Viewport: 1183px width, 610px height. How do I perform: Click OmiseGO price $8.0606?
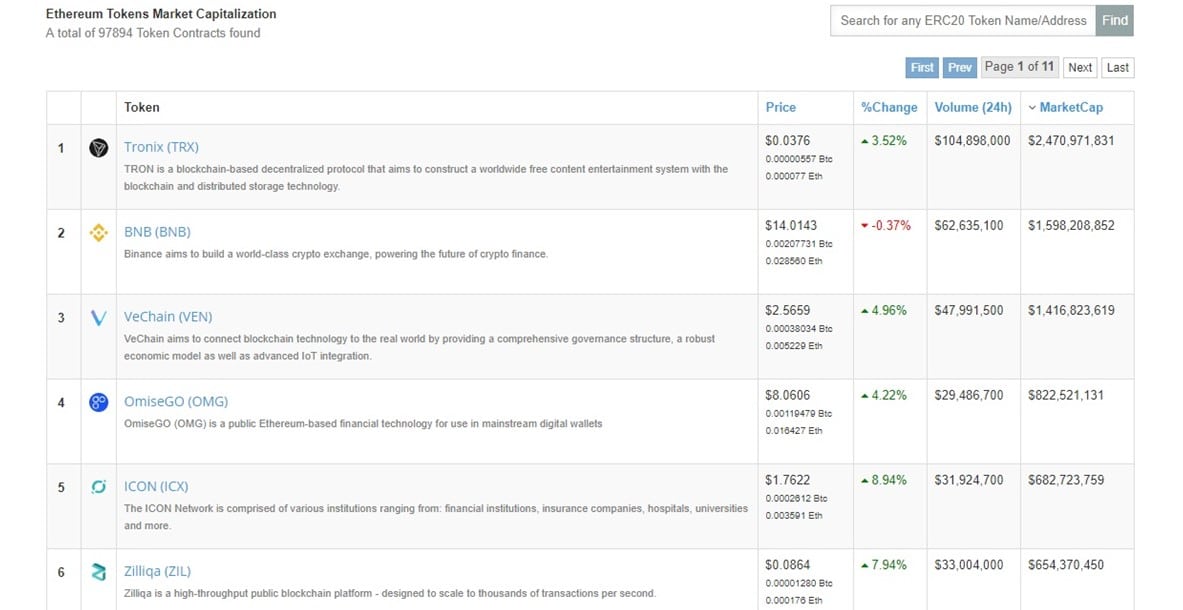click(787, 395)
